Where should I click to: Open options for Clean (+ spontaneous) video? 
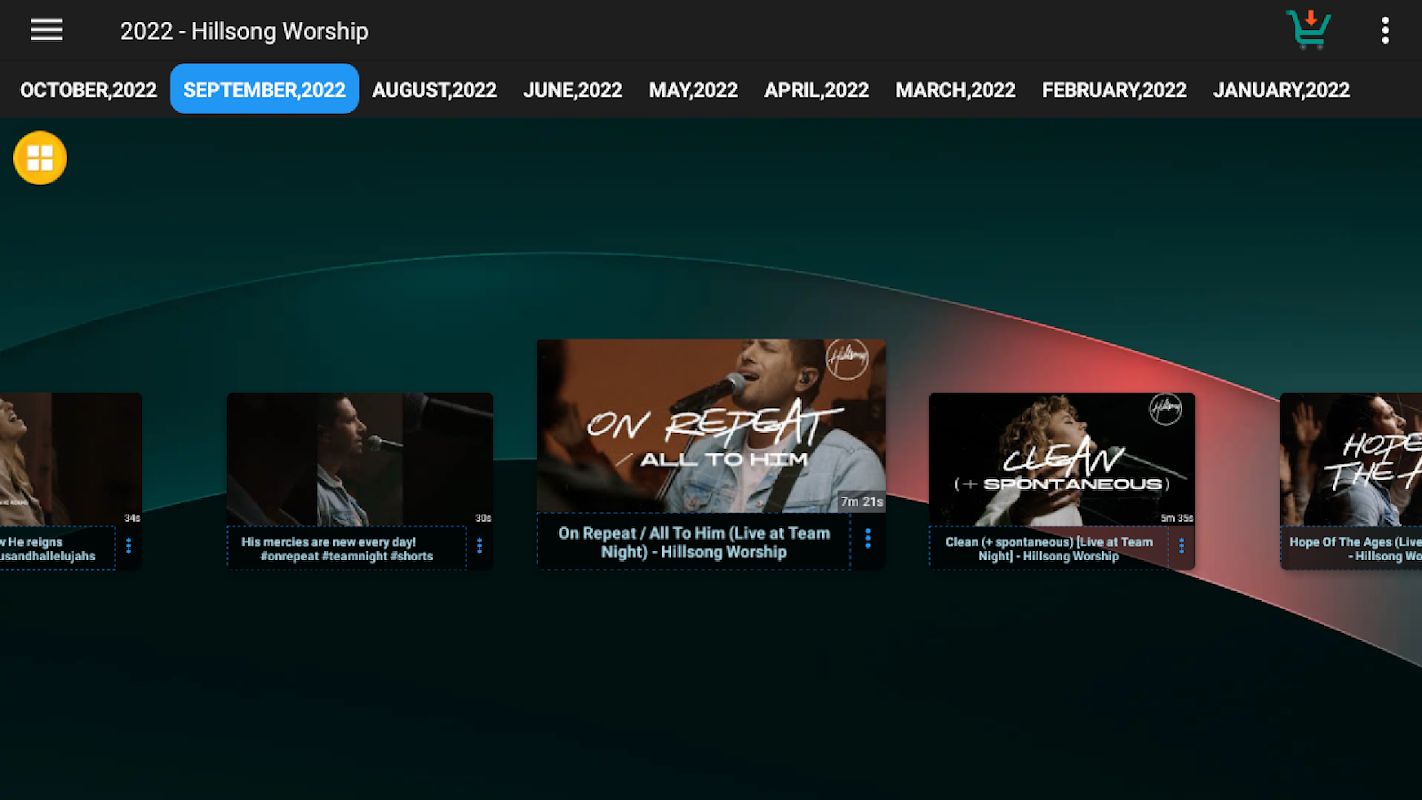(1181, 547)
